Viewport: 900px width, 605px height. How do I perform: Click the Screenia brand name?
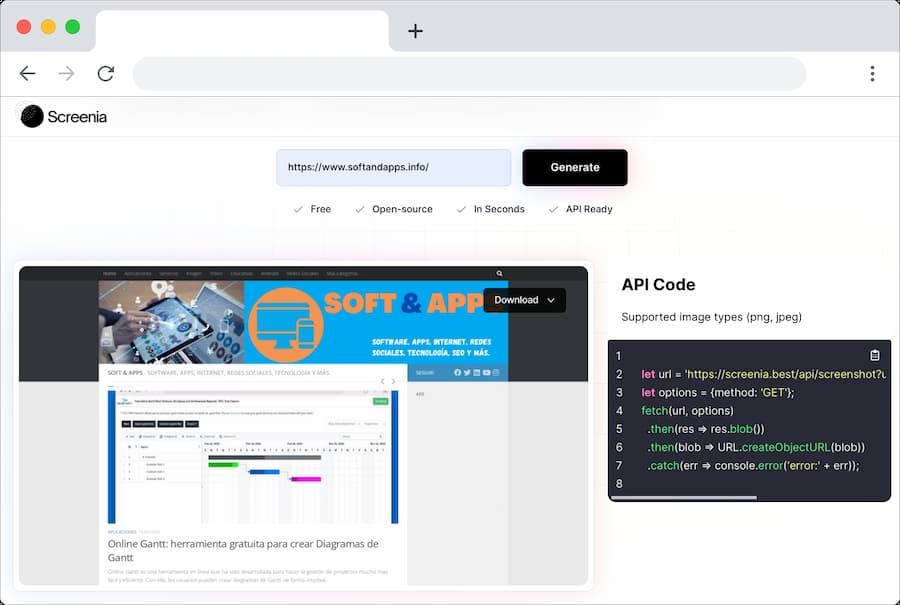tap(77, 117)
